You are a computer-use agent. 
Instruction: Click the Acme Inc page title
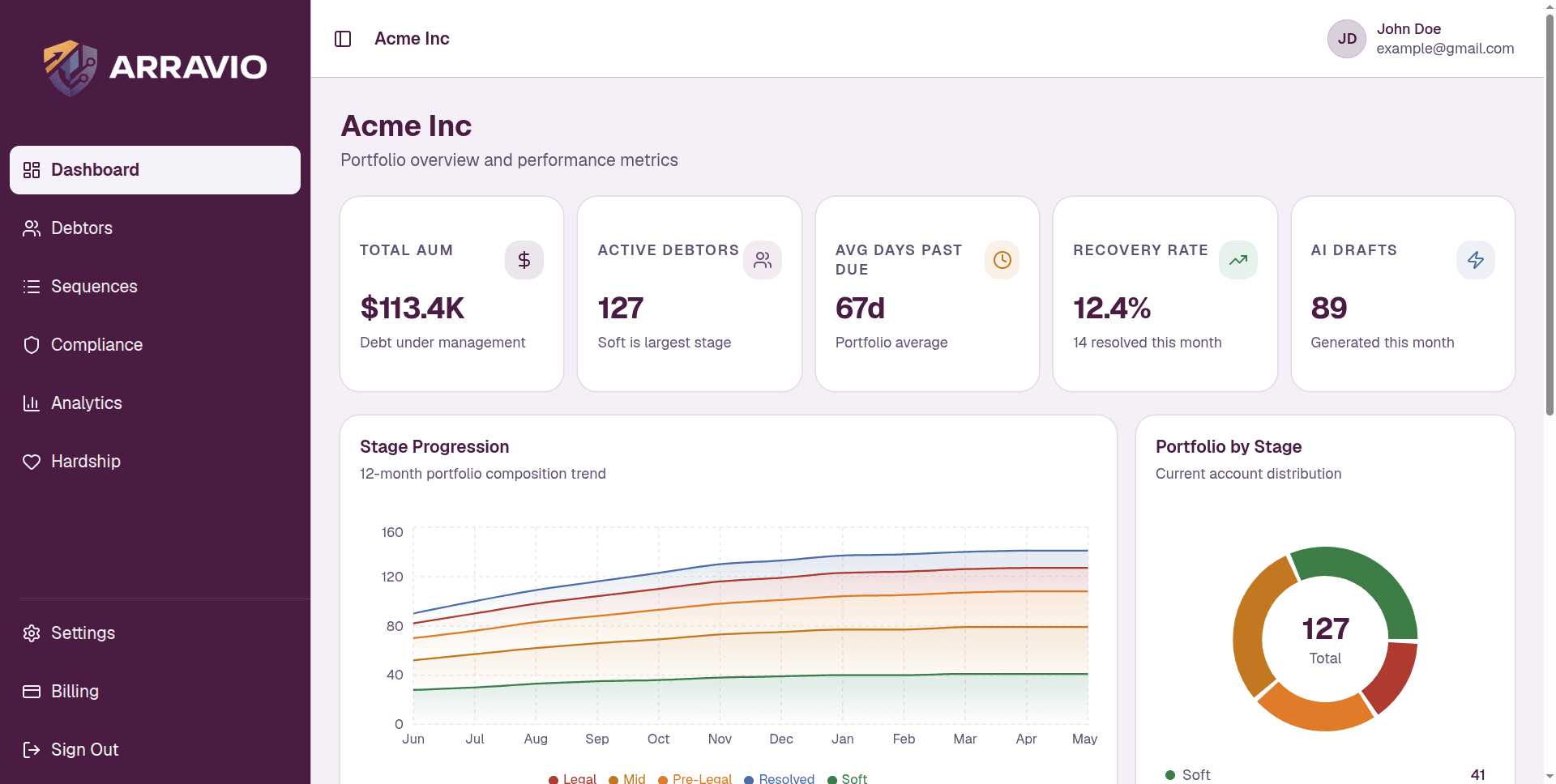click(406, 126)
